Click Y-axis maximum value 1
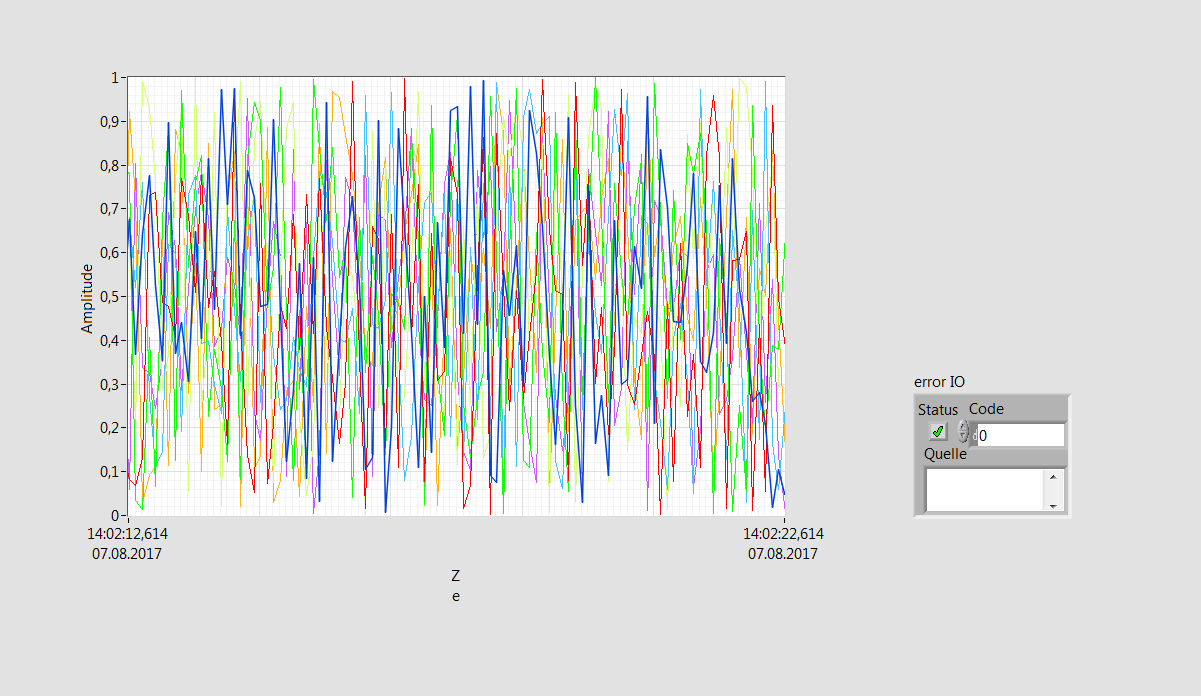Screen dimensions: 1201x696 (116, 77)
